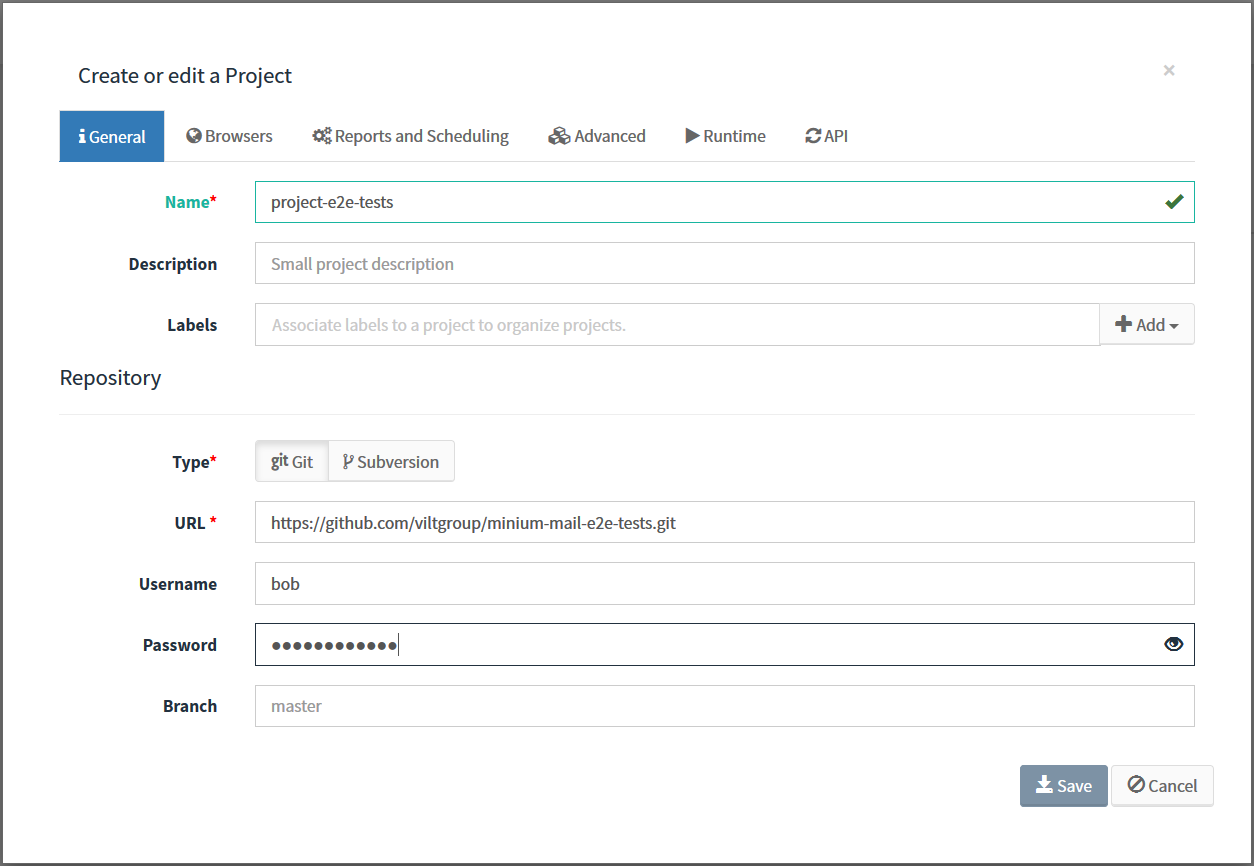Viewport: 1254px width, 866px height.
Task: Switch to the General tab
Action: click(112, 137)
